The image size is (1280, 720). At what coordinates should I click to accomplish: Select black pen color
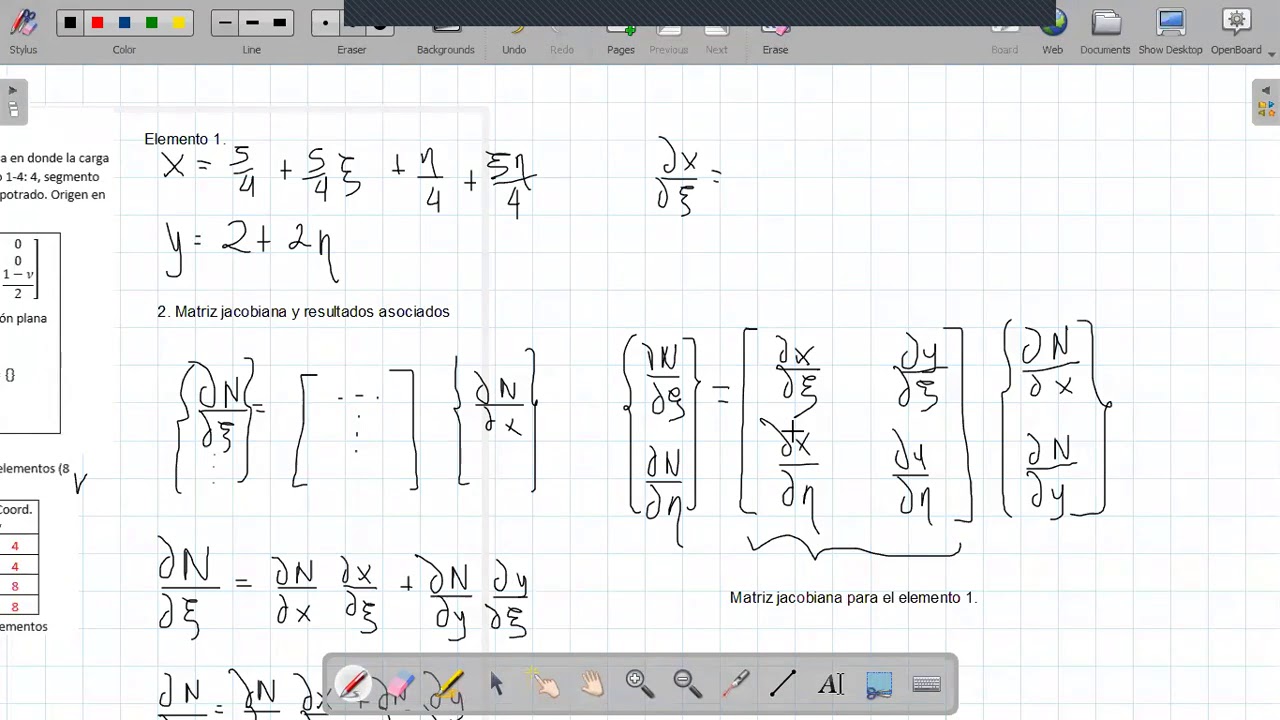pyautogui.click(x=70, y=23)
